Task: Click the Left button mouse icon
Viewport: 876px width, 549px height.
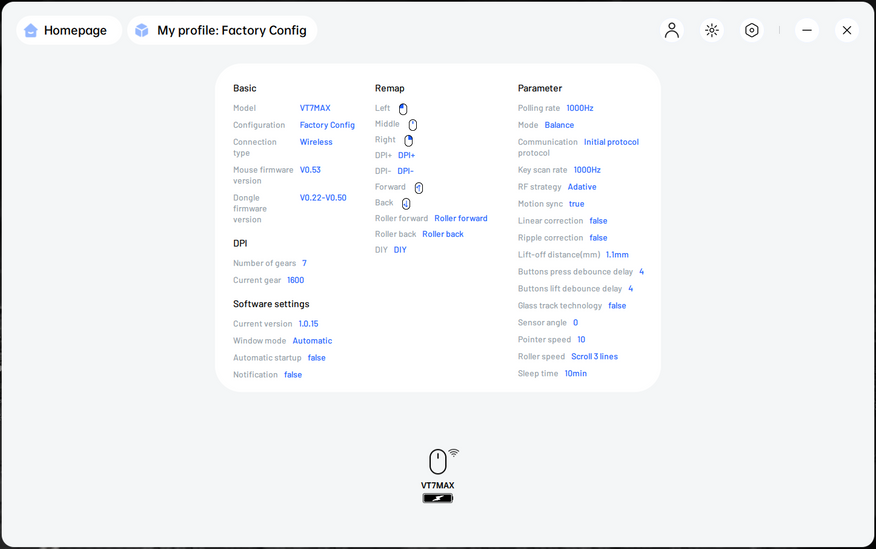Action: 403,109
